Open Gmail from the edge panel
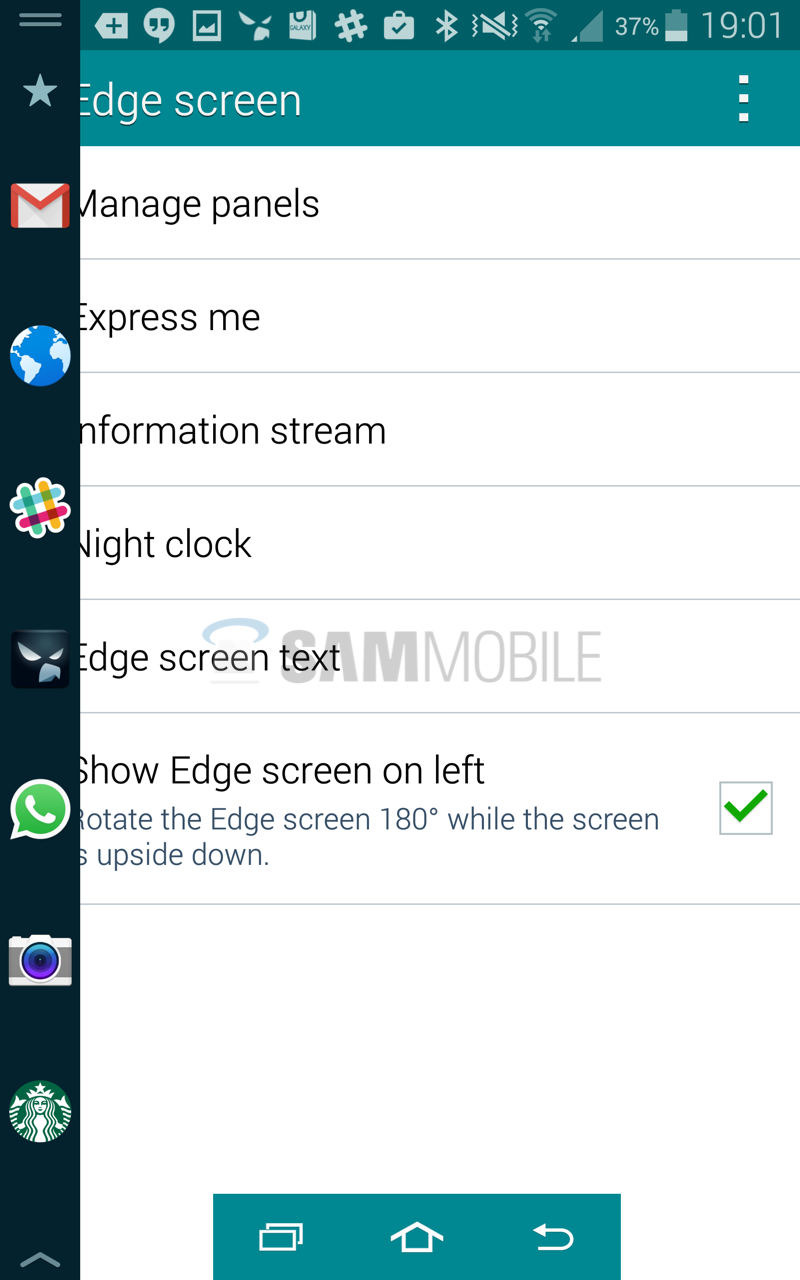The width and height of the screenshot is (800, 1280). click(x=40, y=206)
